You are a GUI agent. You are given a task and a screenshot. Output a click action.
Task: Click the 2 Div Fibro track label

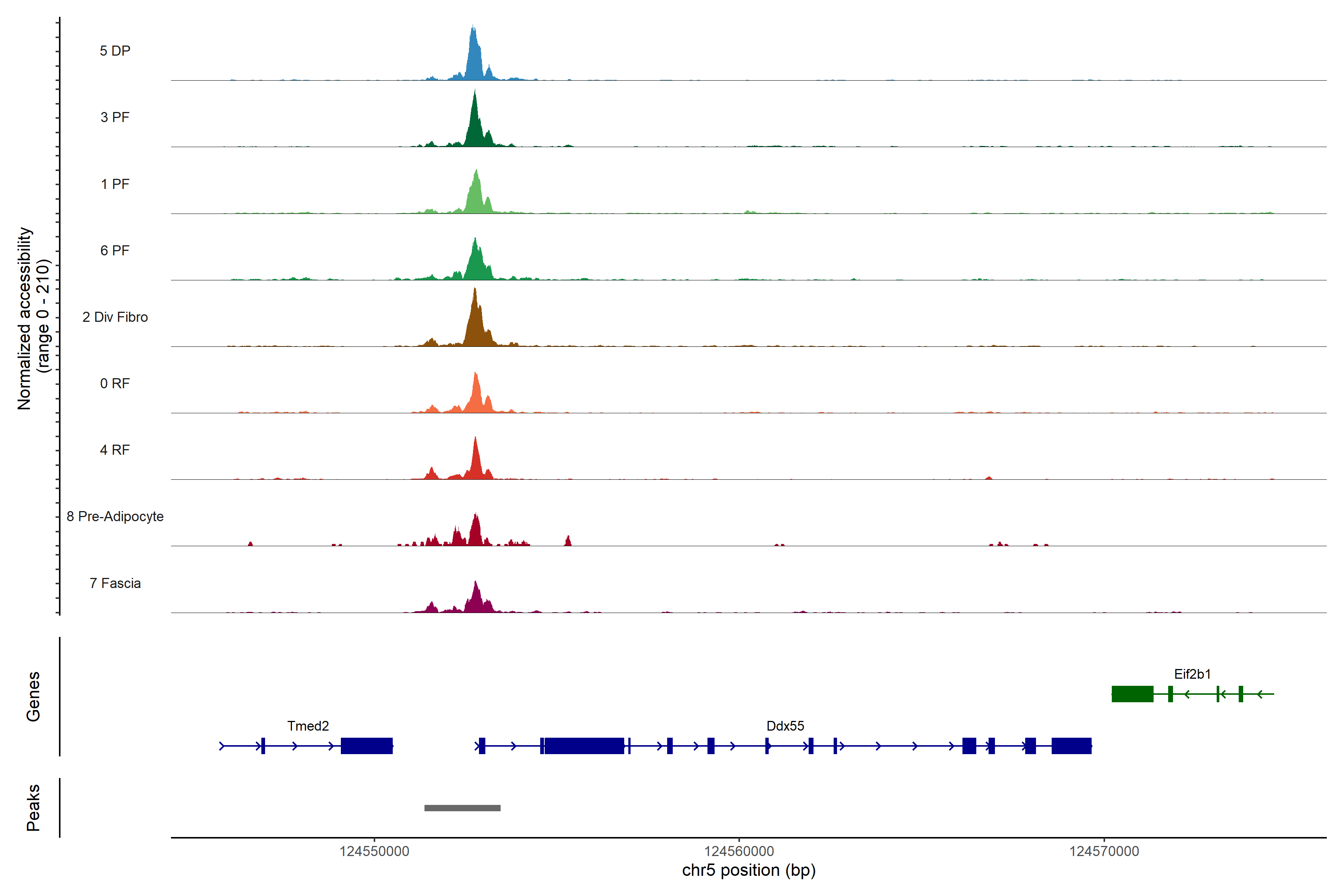coord(115,317)
